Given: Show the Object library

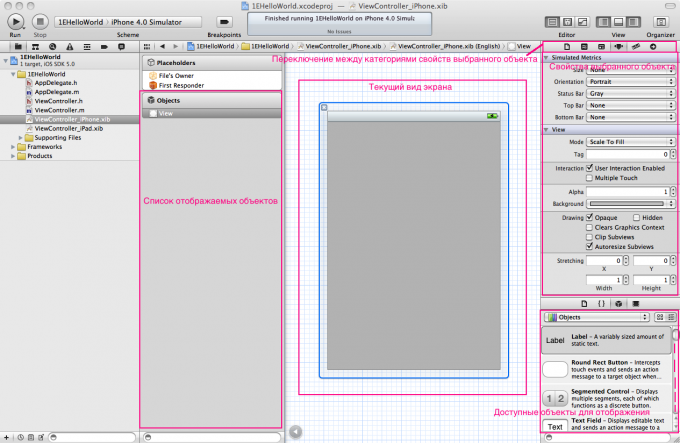Looking at the screenshot, I should coord(619,303).
